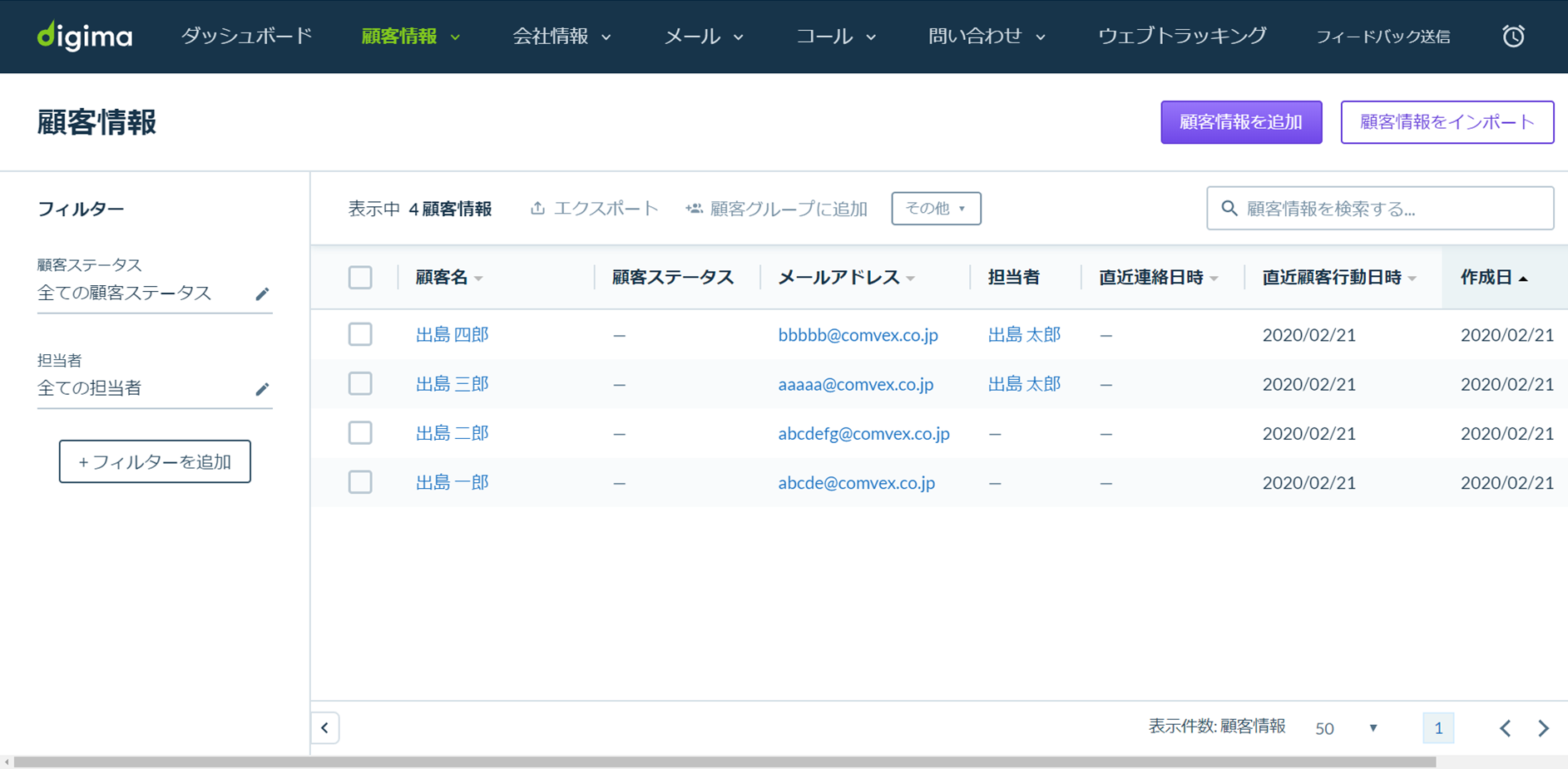Click the horizontal scrollbar at bottom
Image resolution: width=1568 pixels, height=769 pixels.
click(725, 762)
